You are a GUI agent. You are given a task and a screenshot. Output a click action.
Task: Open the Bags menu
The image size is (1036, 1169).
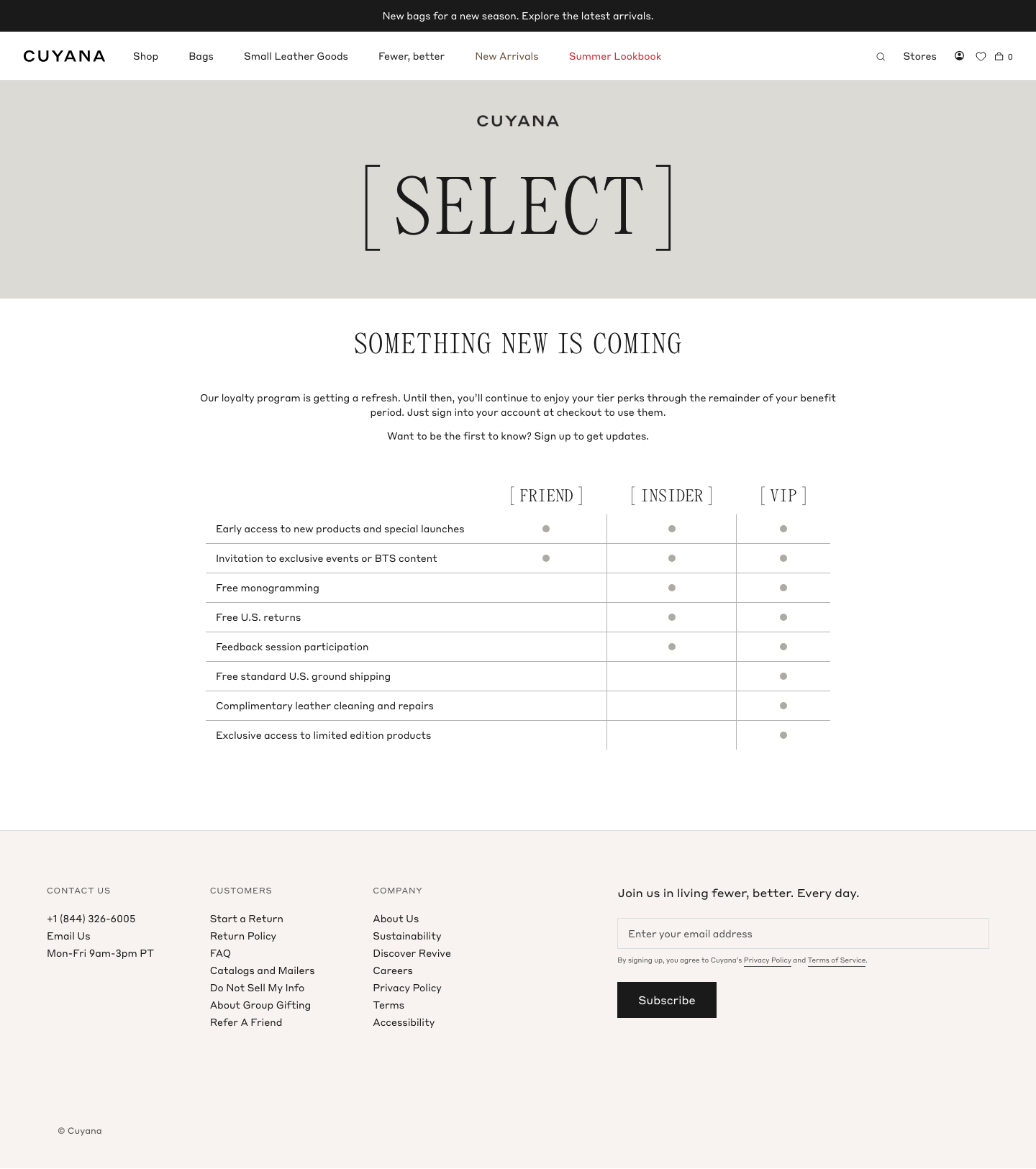[201, 56]
